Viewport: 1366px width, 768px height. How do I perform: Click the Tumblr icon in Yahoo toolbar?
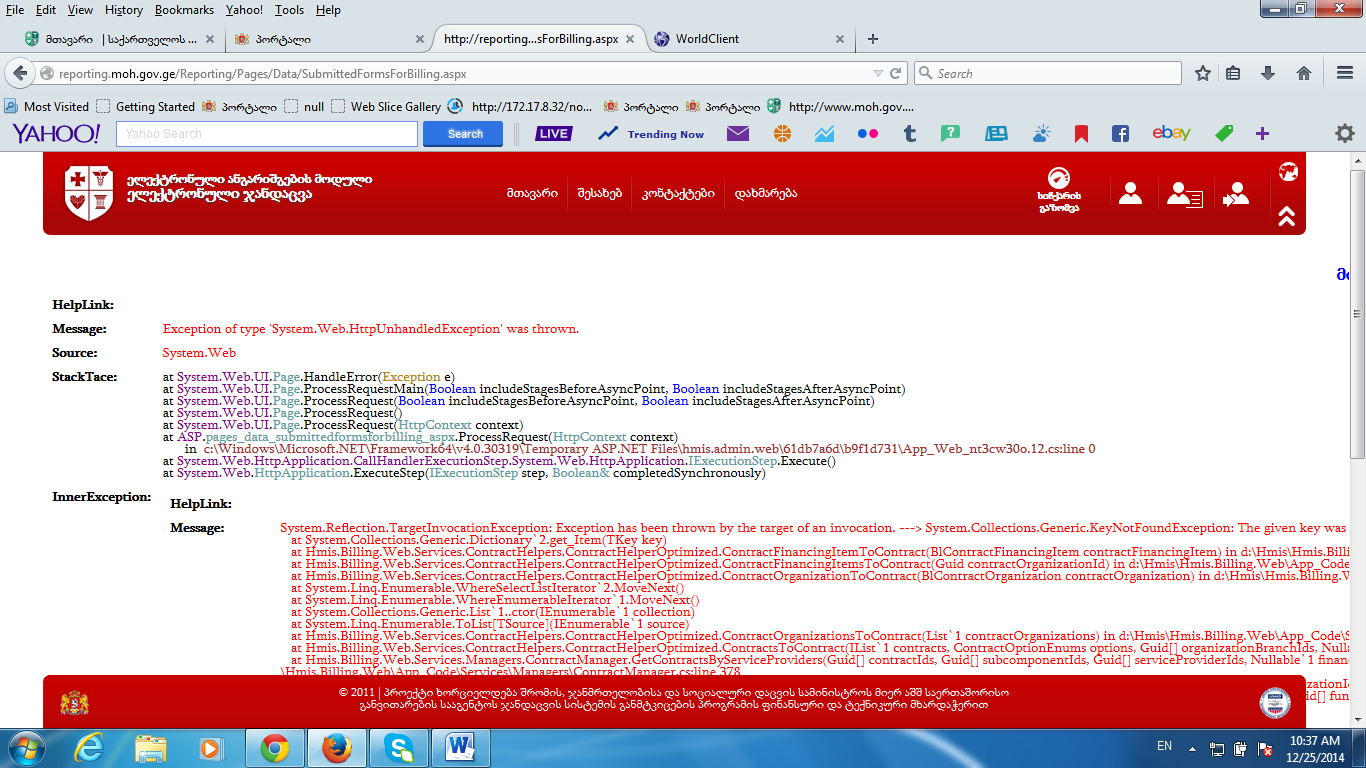point(909,134)
